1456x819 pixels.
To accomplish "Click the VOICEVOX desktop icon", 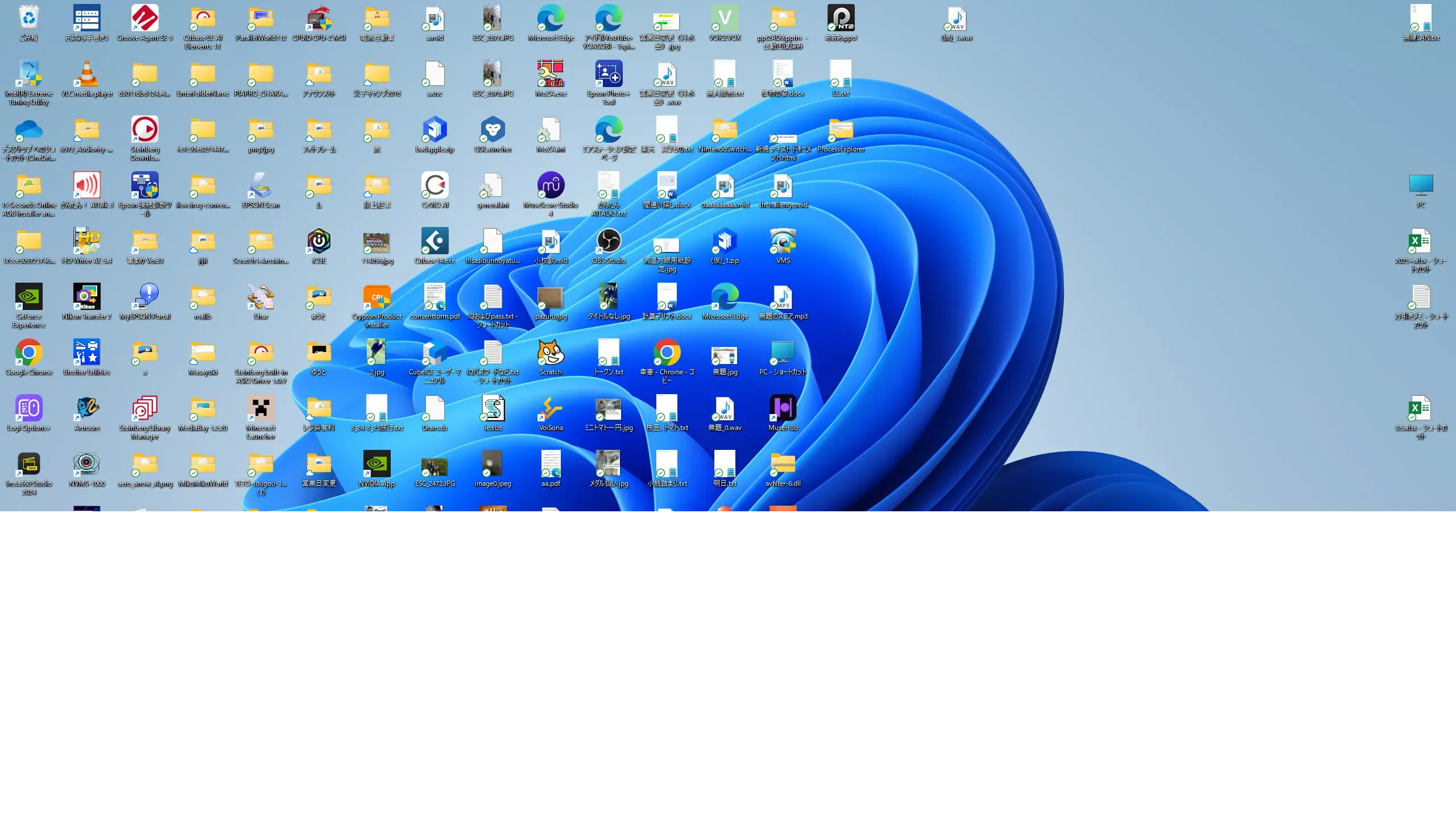I will click(725, 18).
